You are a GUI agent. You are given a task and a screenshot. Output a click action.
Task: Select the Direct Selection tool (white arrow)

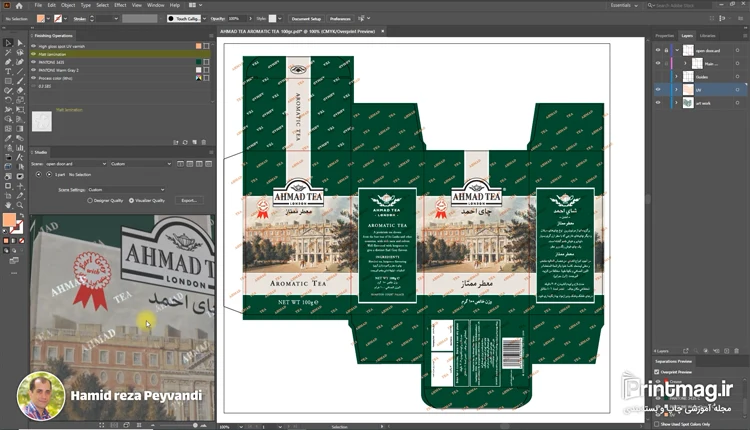[20, 43]
